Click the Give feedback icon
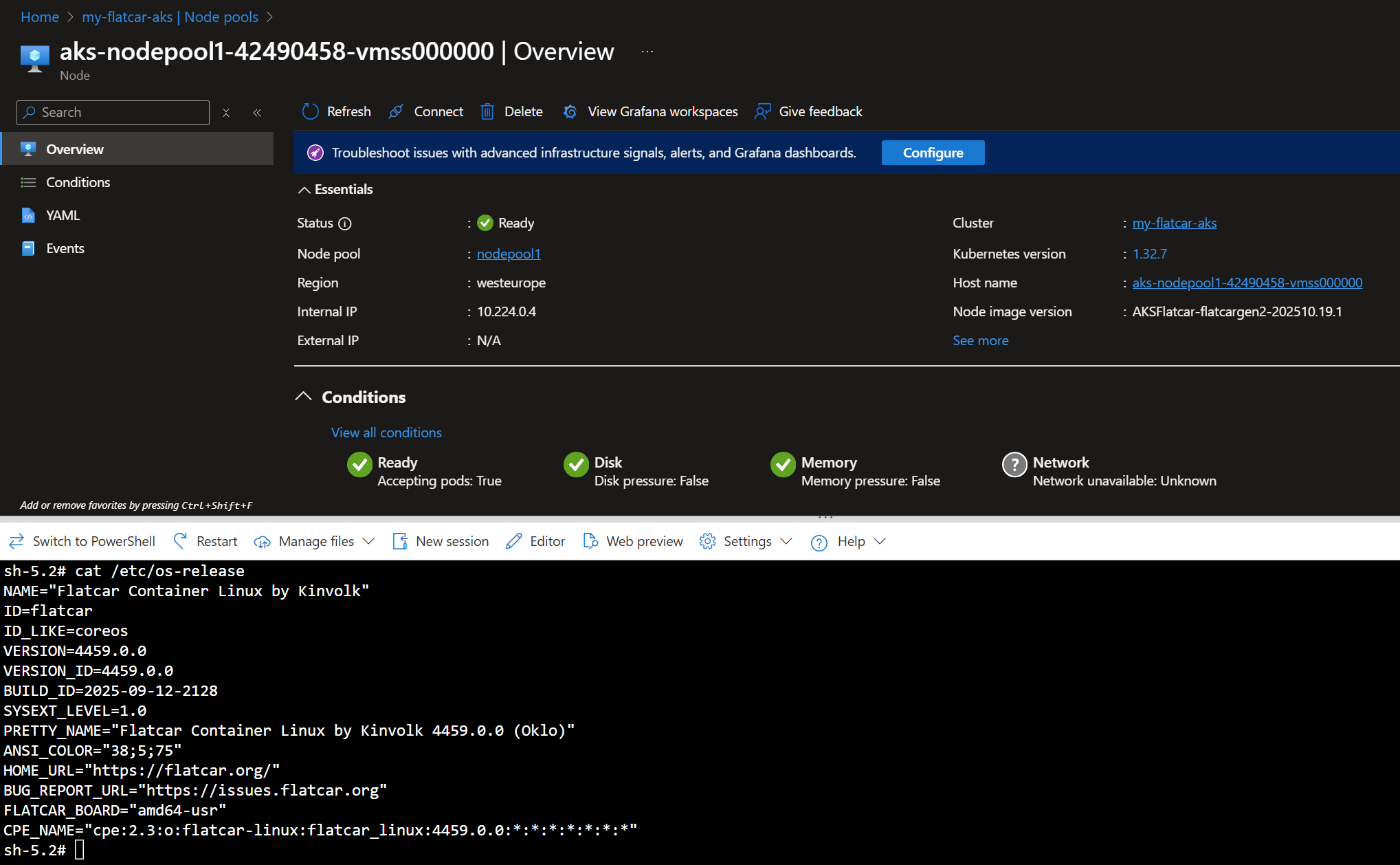The height and width of the screenshot is (865, 1400). [762, 111]
